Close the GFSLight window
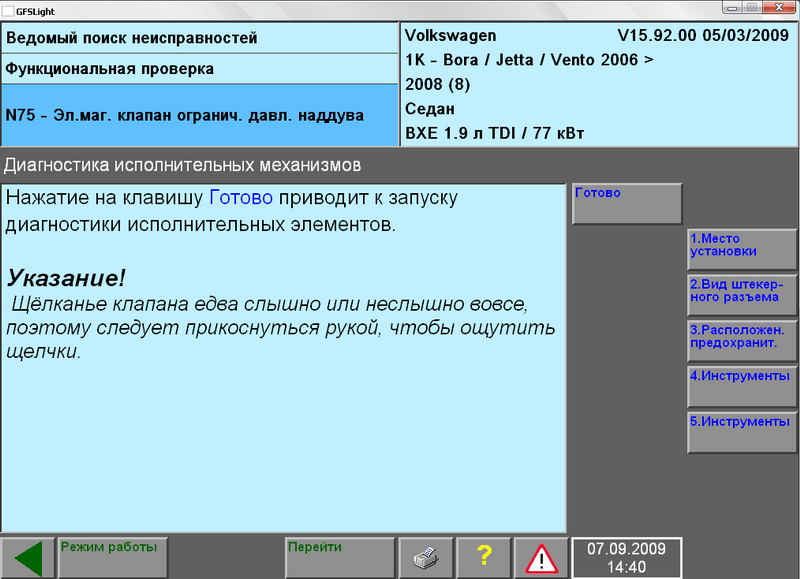Screen dimensions: 800x579 click(780, 7)
